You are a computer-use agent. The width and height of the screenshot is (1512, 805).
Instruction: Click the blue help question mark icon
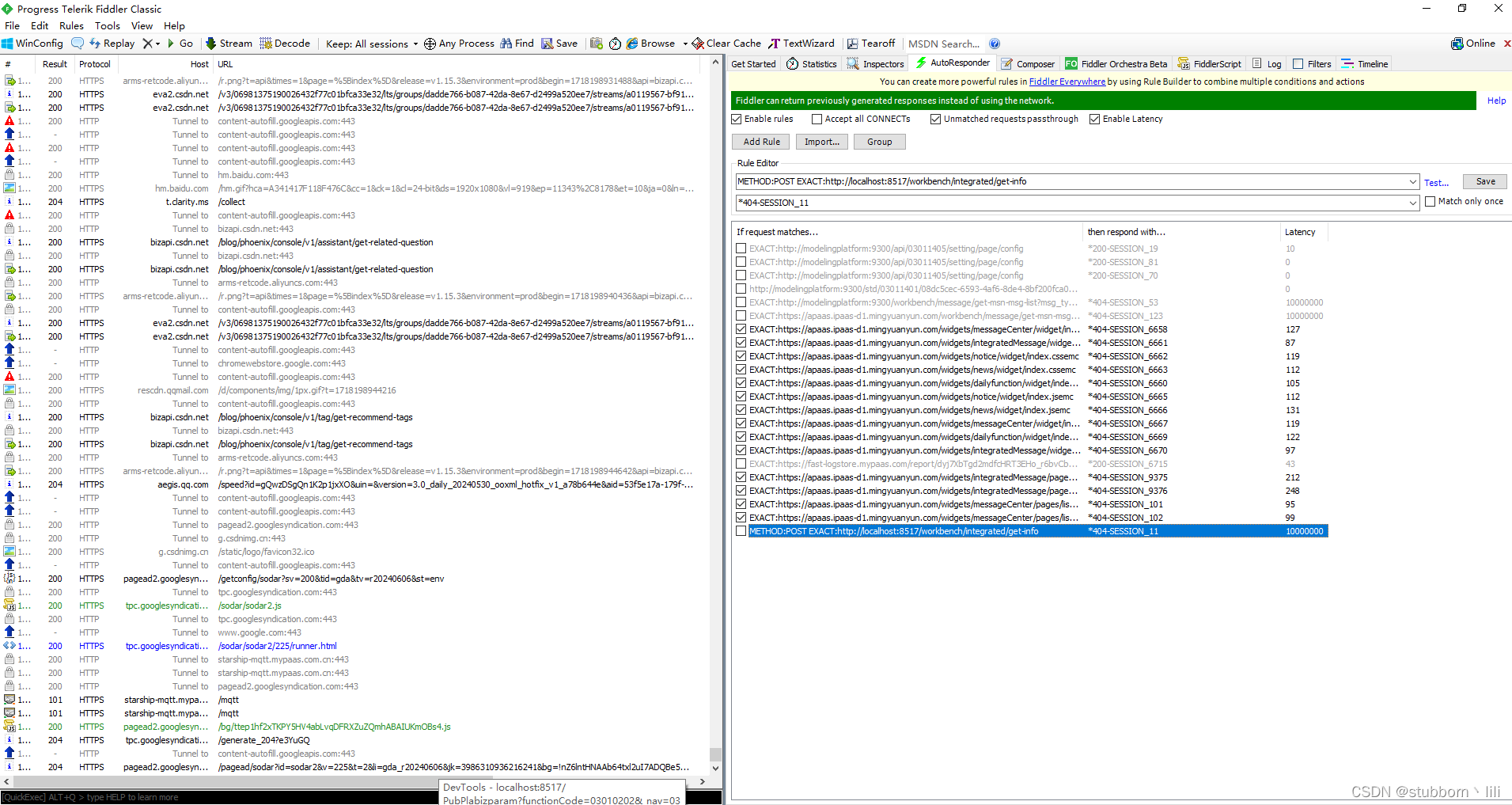pos(995,44)
